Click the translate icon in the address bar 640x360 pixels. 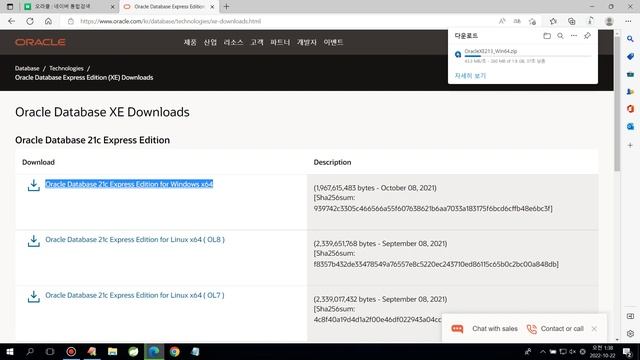tap(517, 21)
